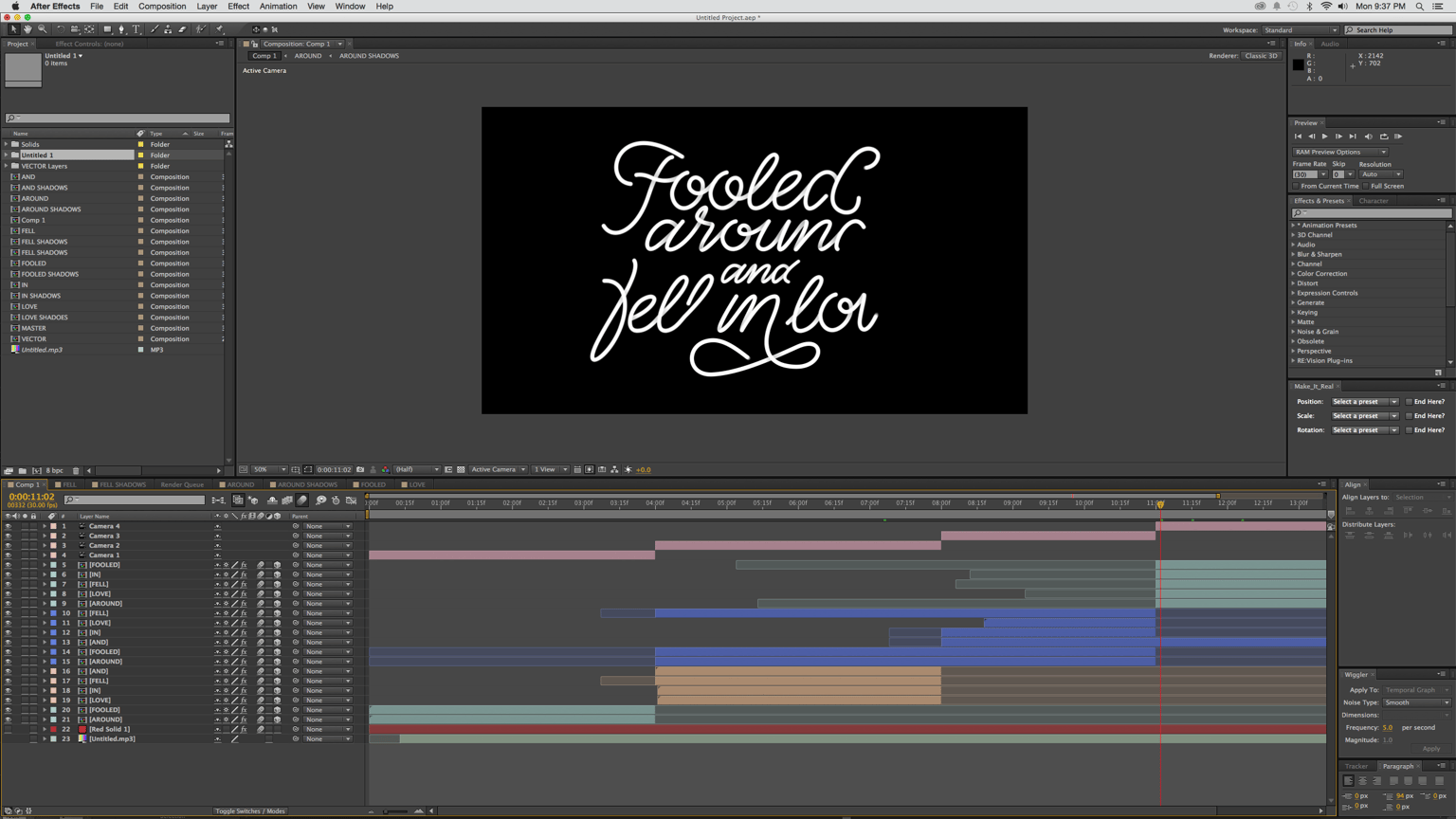Hide the Camera 4 layer eye
The width and height of the screenshot is (1456, 819).
(8, 526)
